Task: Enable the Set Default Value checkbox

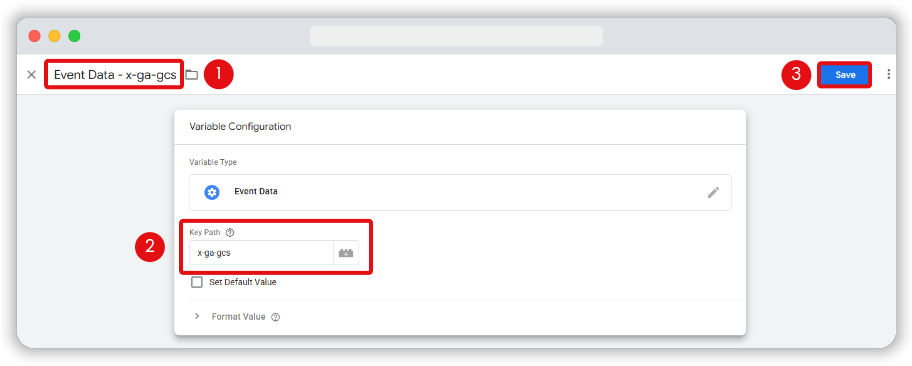Action: click(x=197, y=282)
